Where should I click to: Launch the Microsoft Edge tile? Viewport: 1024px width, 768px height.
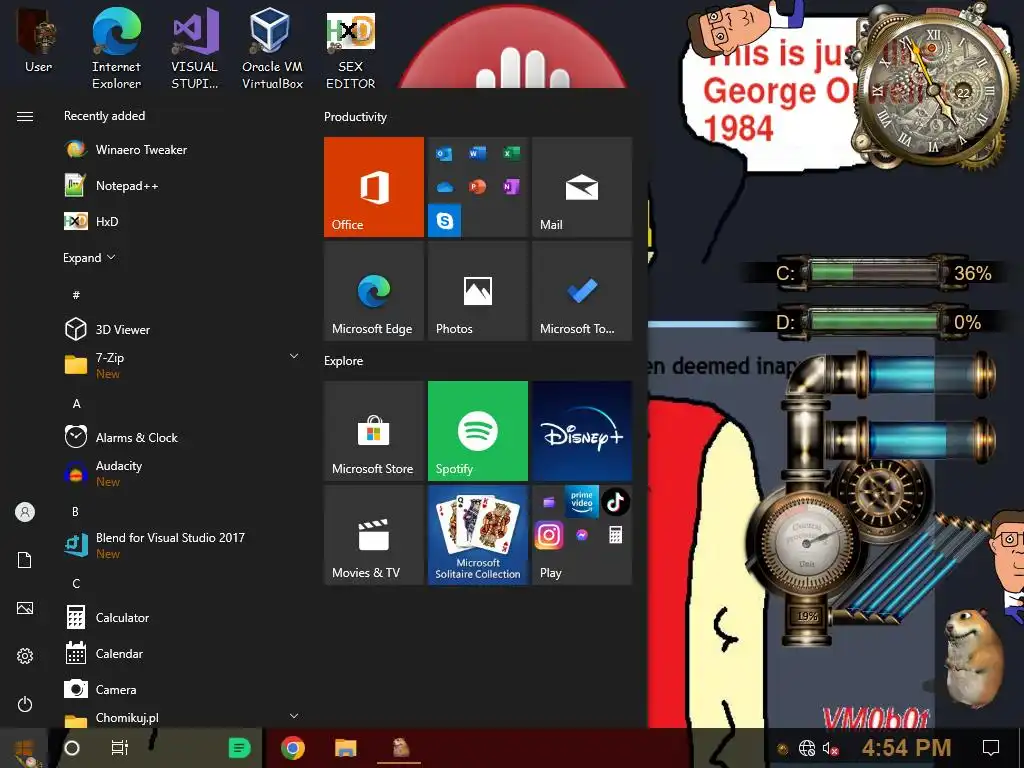(x=374, y=291)
